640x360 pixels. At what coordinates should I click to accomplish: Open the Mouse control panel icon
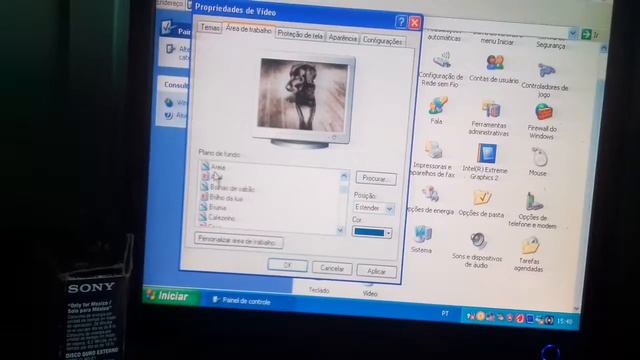(539, 157)
